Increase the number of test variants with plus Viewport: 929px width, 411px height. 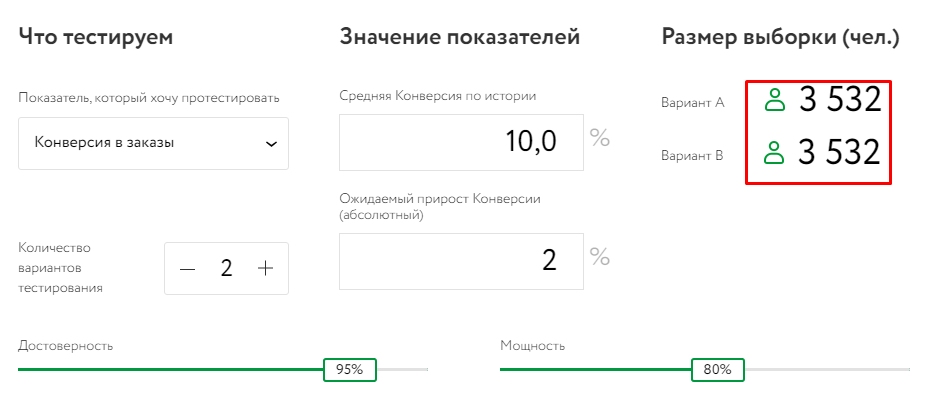point(265,268)
